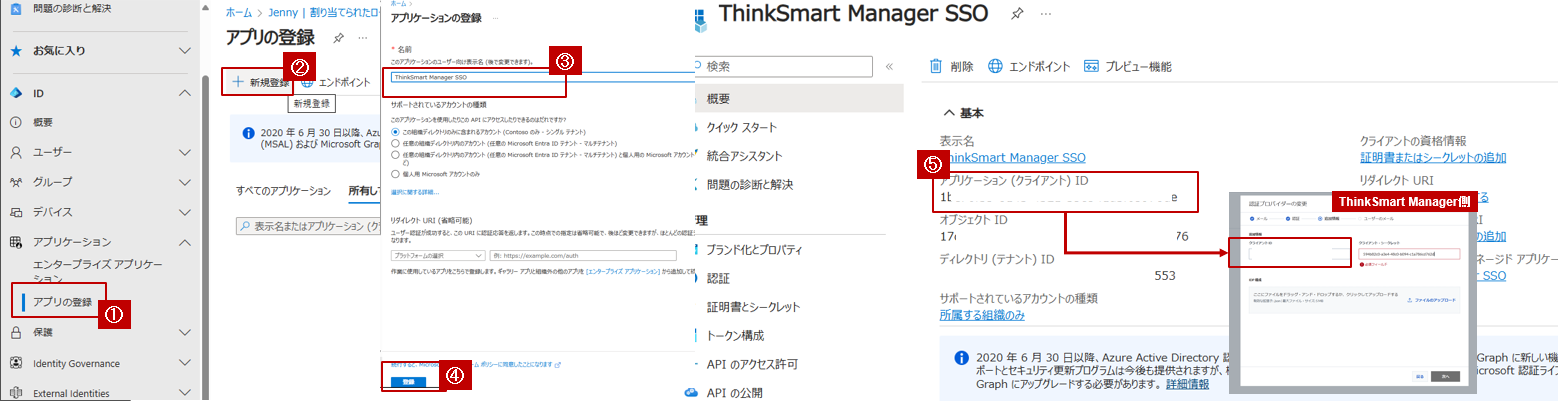Select アプリの登録 in left sidebar
The width and height of the screenshot is (1558, 401).
(x=63, y=302)
